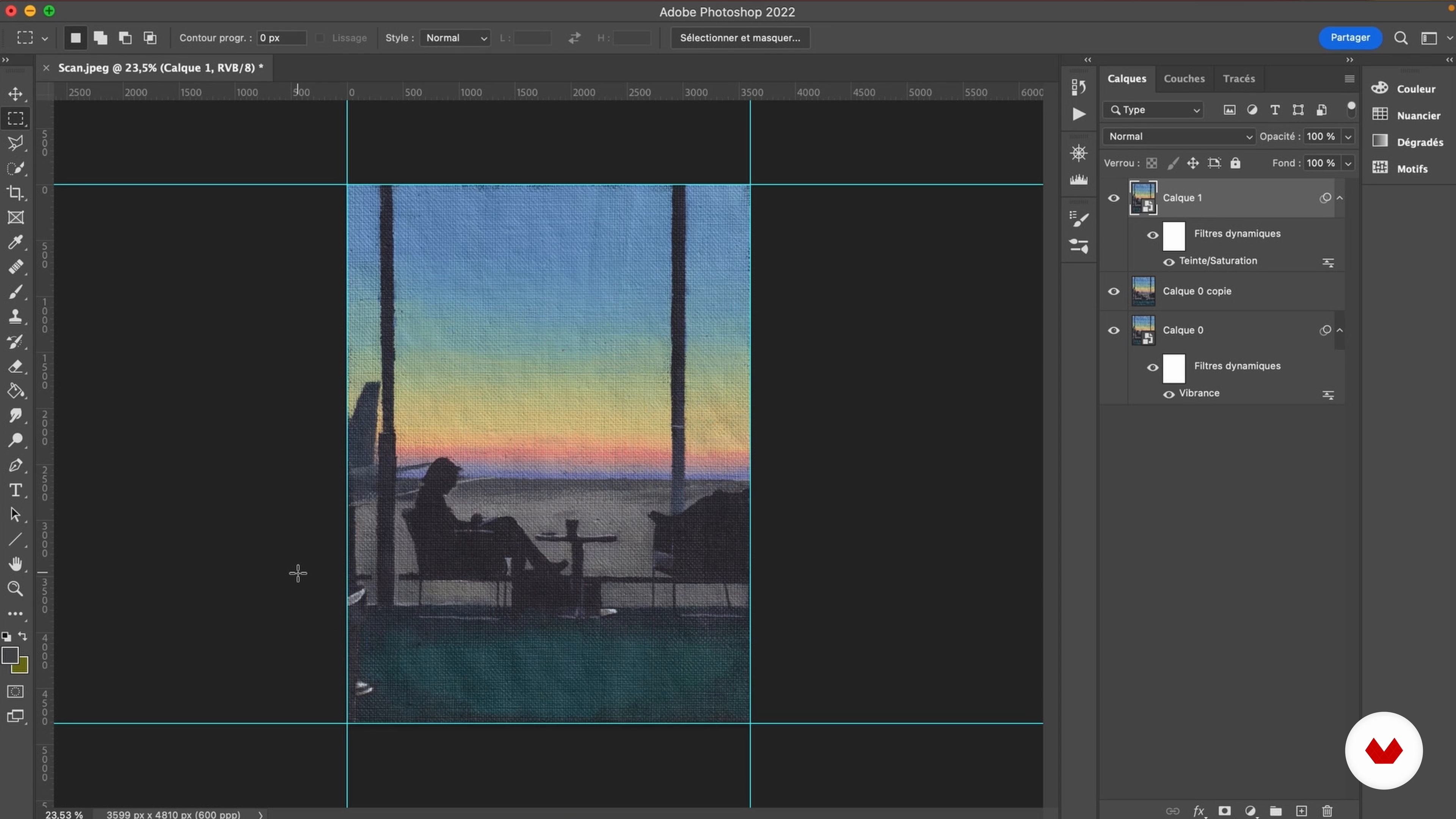Open the Edit Toolbar three-dots menu
Viewport: 1456px width, 819px height.
pos(15,614)
